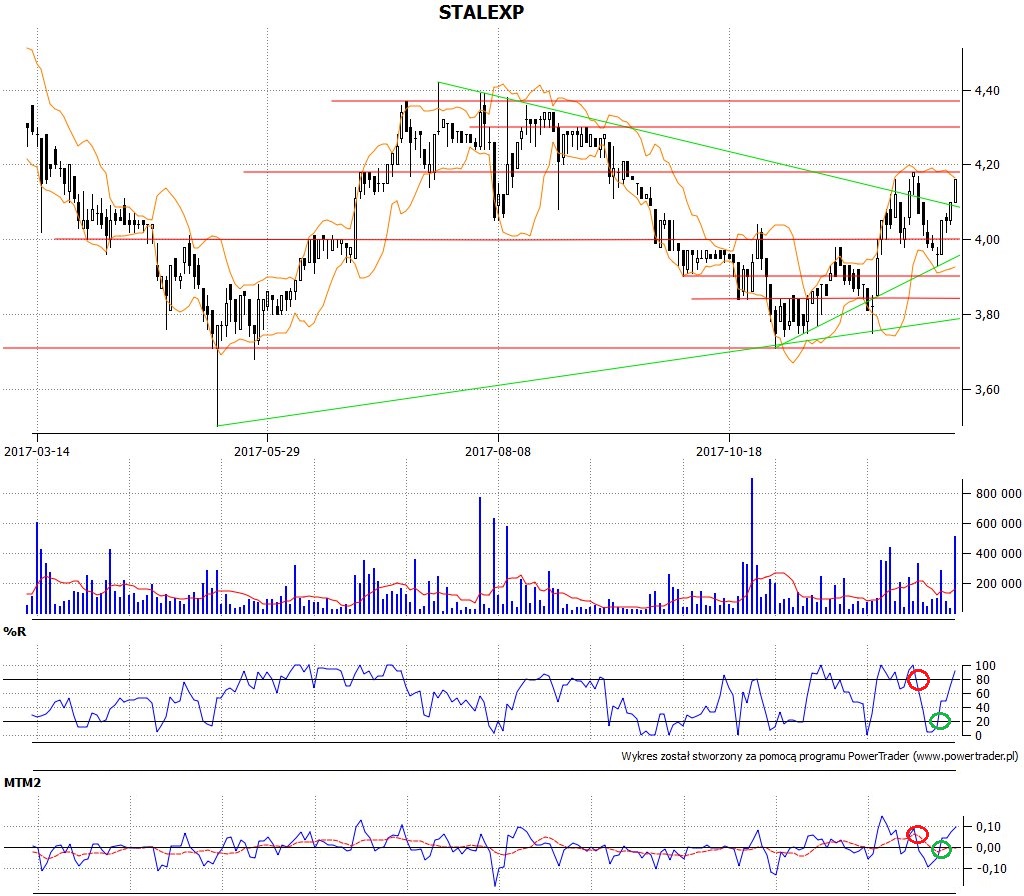
Task: Click the 2017-05-29 date axis label
Action: (x=267, y=451)
